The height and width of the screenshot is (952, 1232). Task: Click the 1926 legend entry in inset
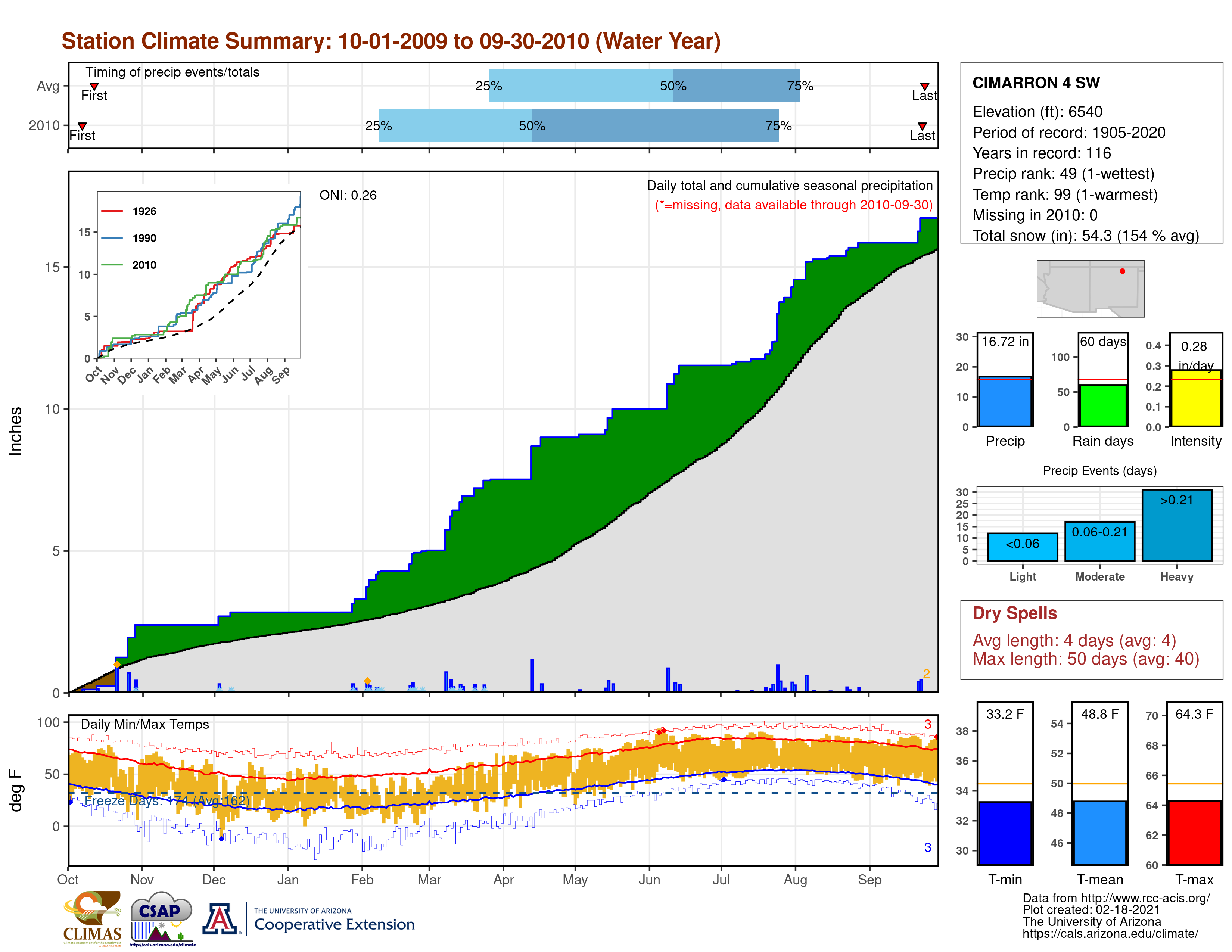tap(129, 211)
